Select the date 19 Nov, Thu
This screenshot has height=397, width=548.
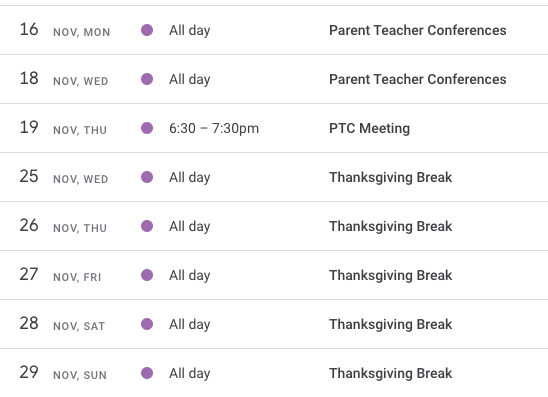click(x=63, y=128)
